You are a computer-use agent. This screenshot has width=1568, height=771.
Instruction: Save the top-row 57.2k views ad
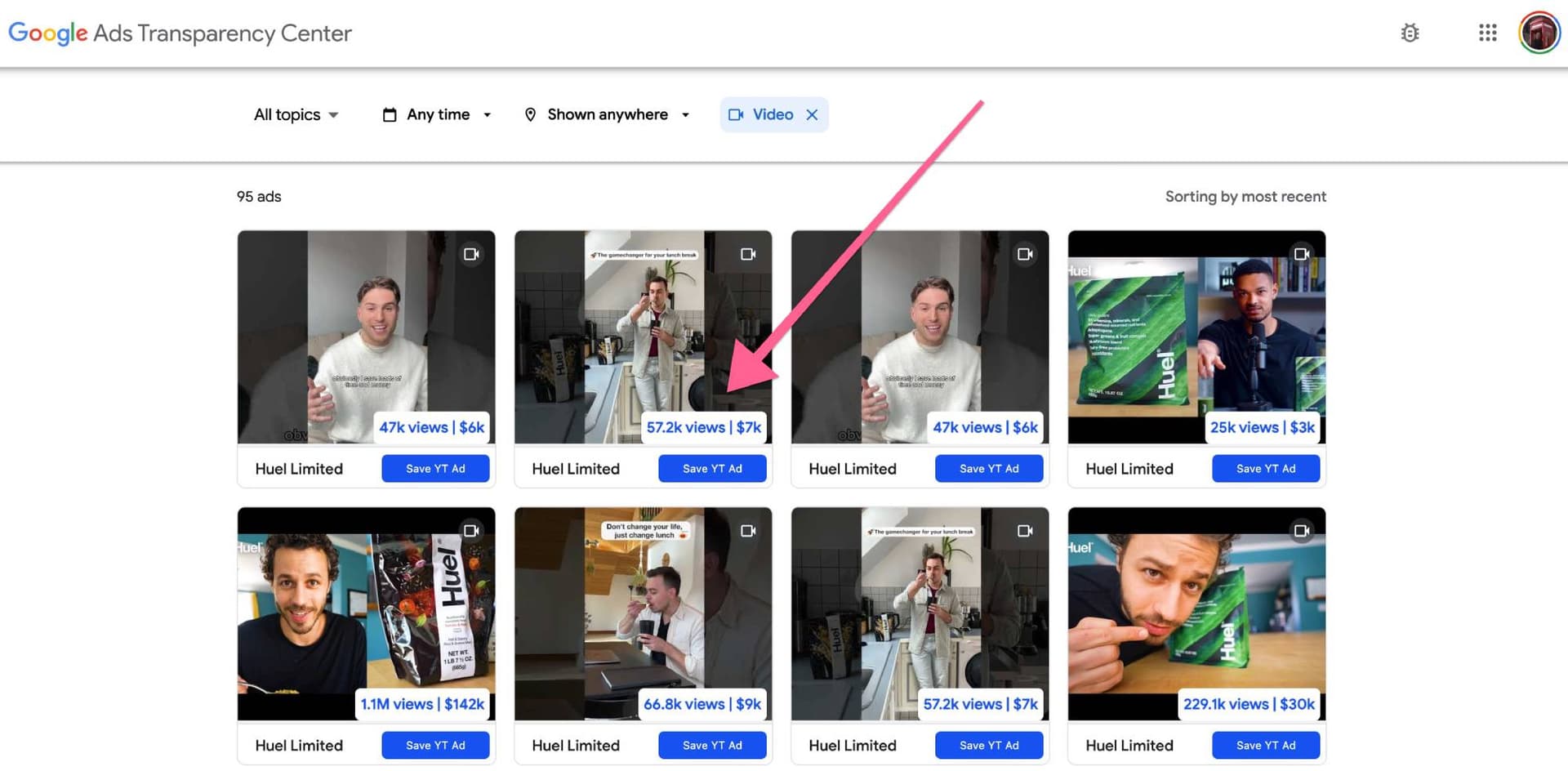[x=712, y=469]
